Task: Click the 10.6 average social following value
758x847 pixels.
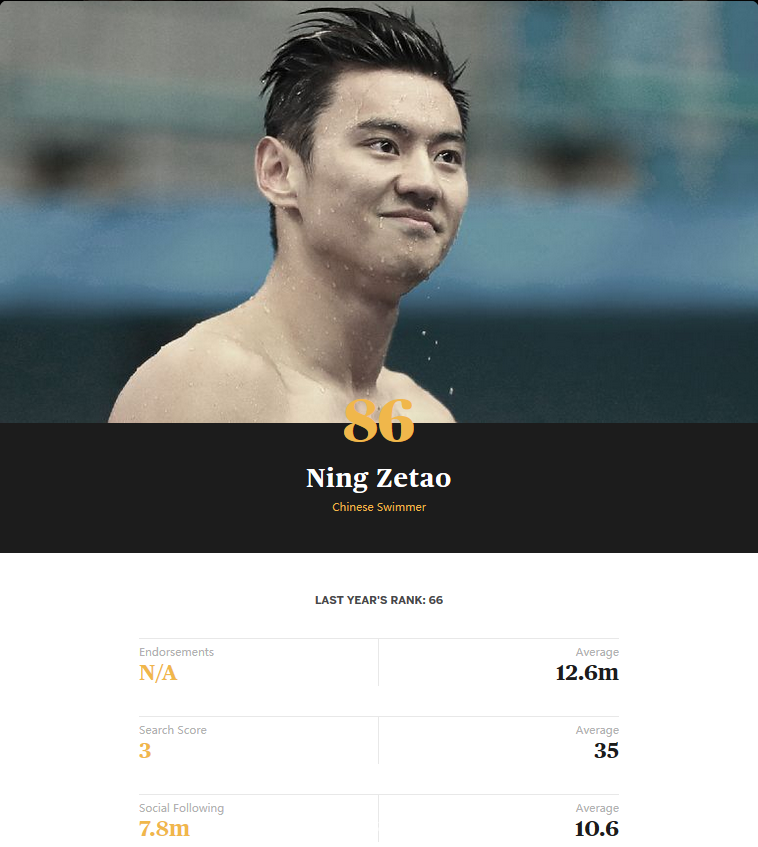Action: pyautogui.click(x=596, y=829)
